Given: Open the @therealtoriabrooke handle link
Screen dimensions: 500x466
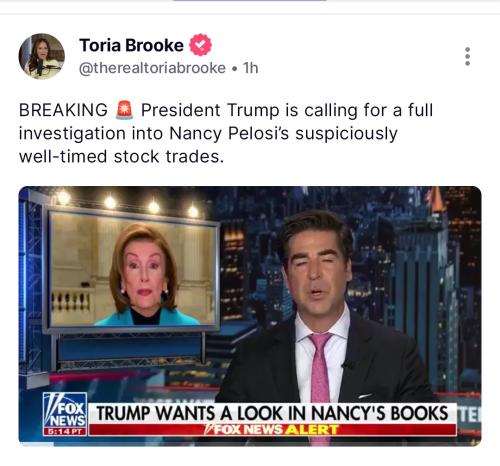Looking at the screenshot, I should [152, 68].
